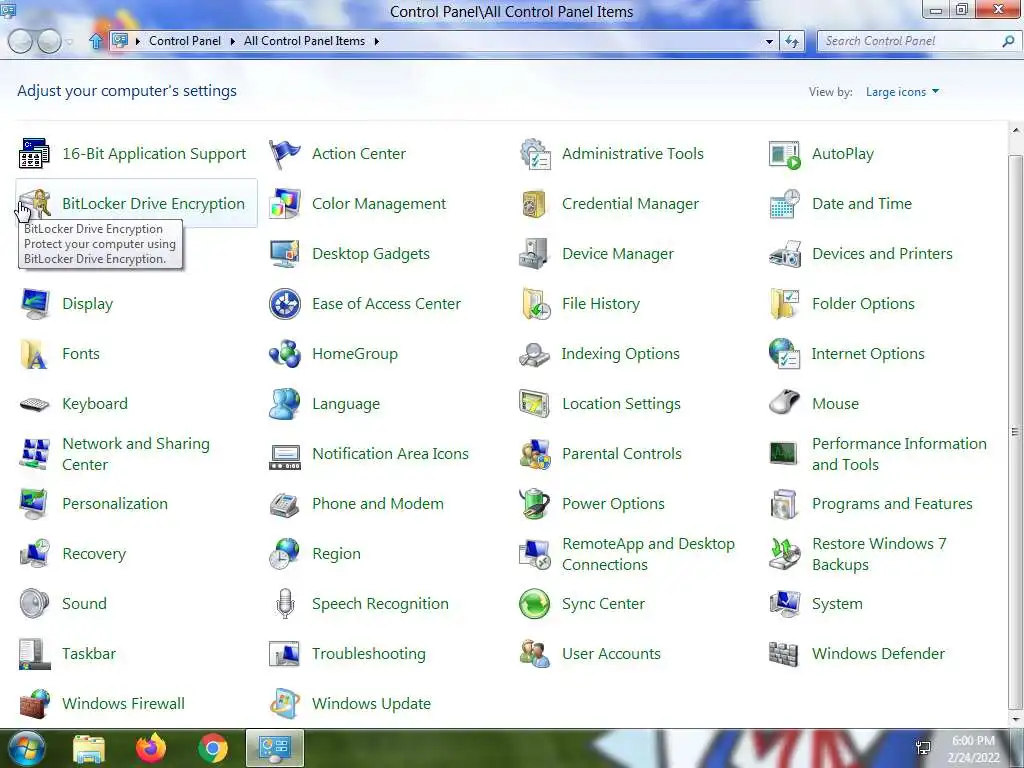The image size is (1024, 768).
Task: Open the Windows Defender wall icon
Action: [x=784, y=654]
